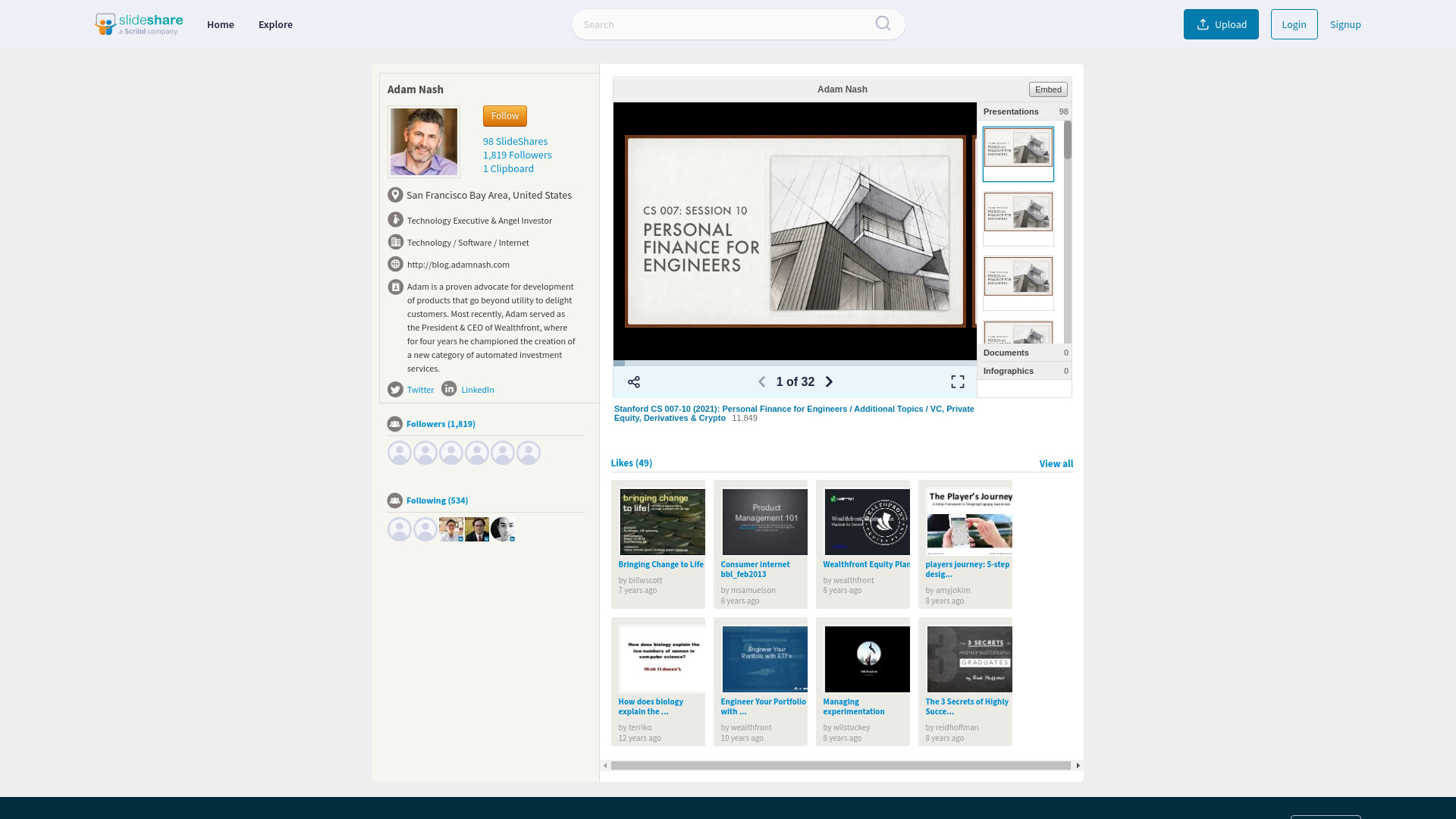This screenshot has height=819, width=1456.
Task: Open the Stanford CS 007-10 presentation title link
Action: click(794, 413)
